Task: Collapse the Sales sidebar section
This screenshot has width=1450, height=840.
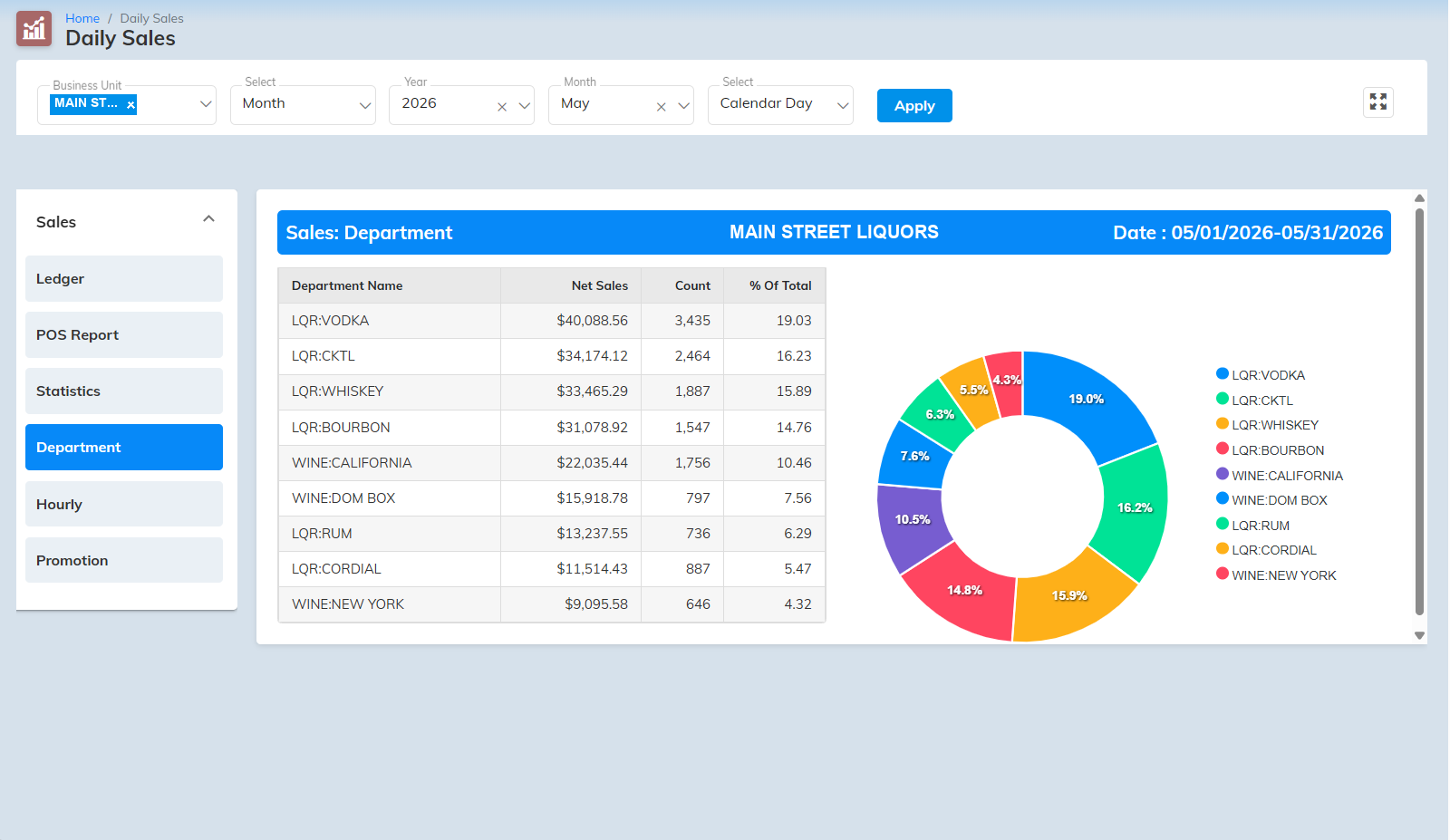Action: [208, 219]
